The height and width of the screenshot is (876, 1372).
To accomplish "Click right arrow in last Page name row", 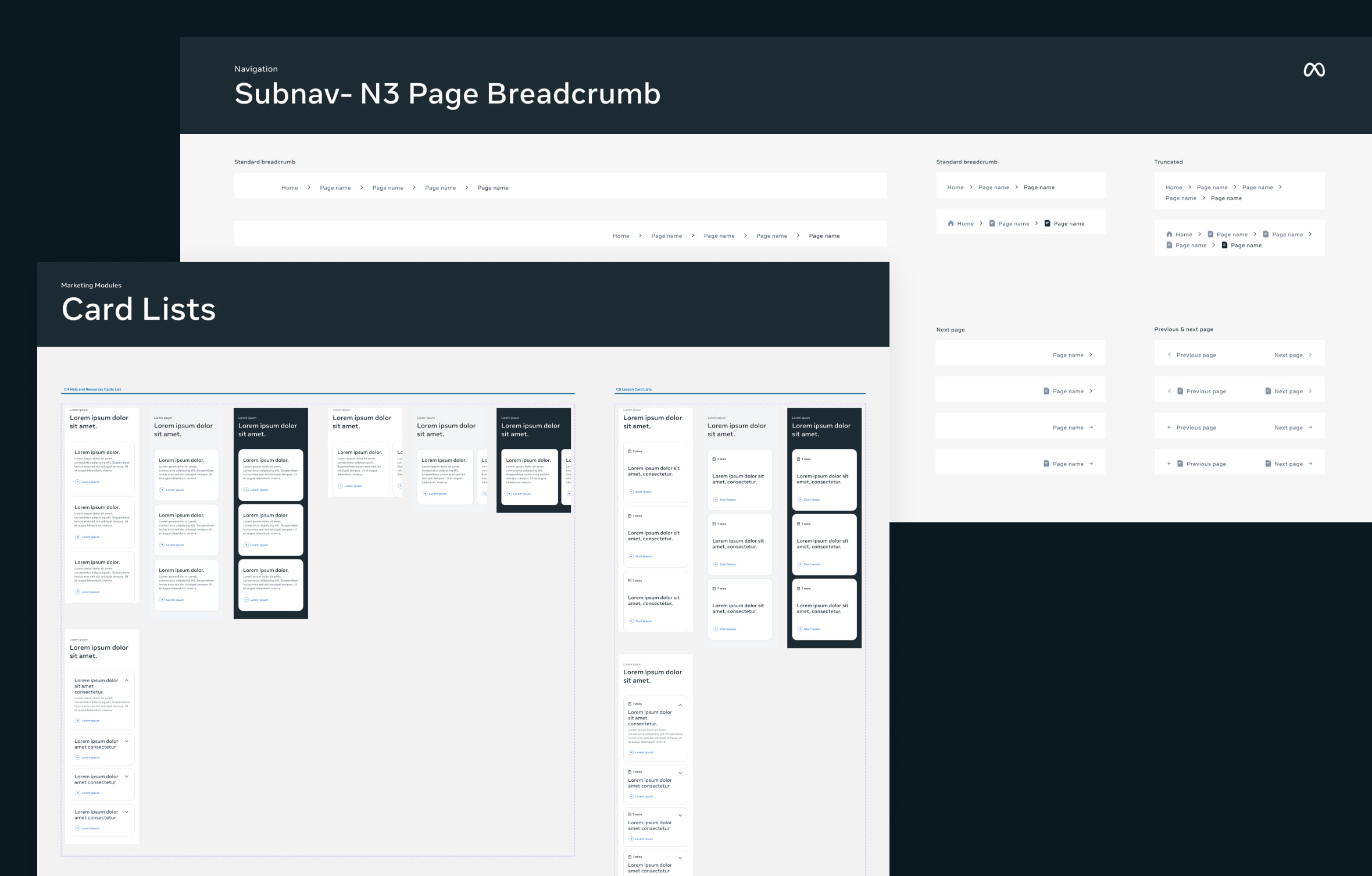I will 1091,464.
